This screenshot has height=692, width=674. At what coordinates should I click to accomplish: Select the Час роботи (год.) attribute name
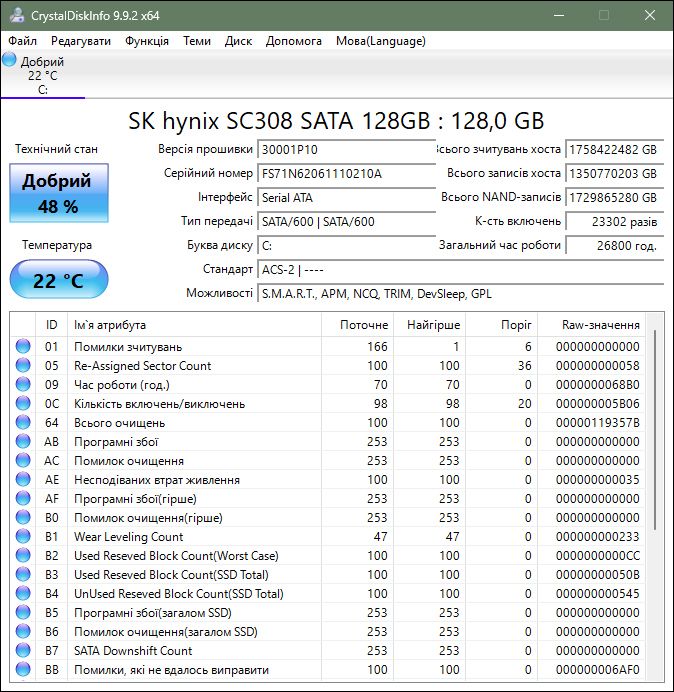click(x=122, y=385)
